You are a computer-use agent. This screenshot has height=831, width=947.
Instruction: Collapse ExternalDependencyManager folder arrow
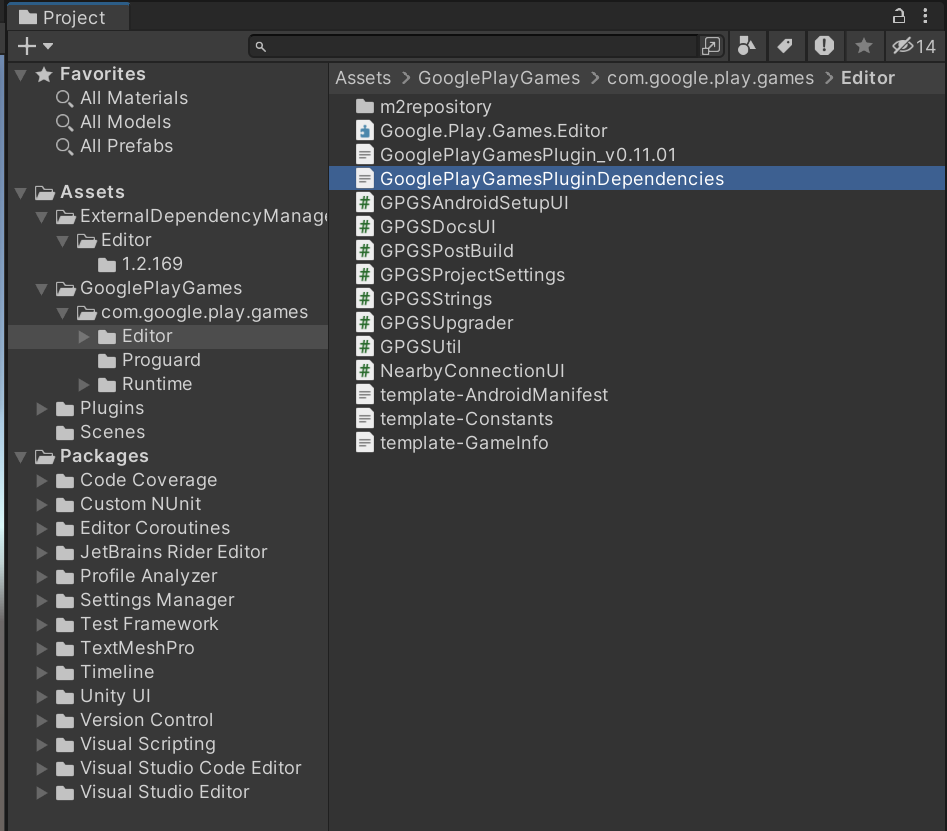(42, 217)
